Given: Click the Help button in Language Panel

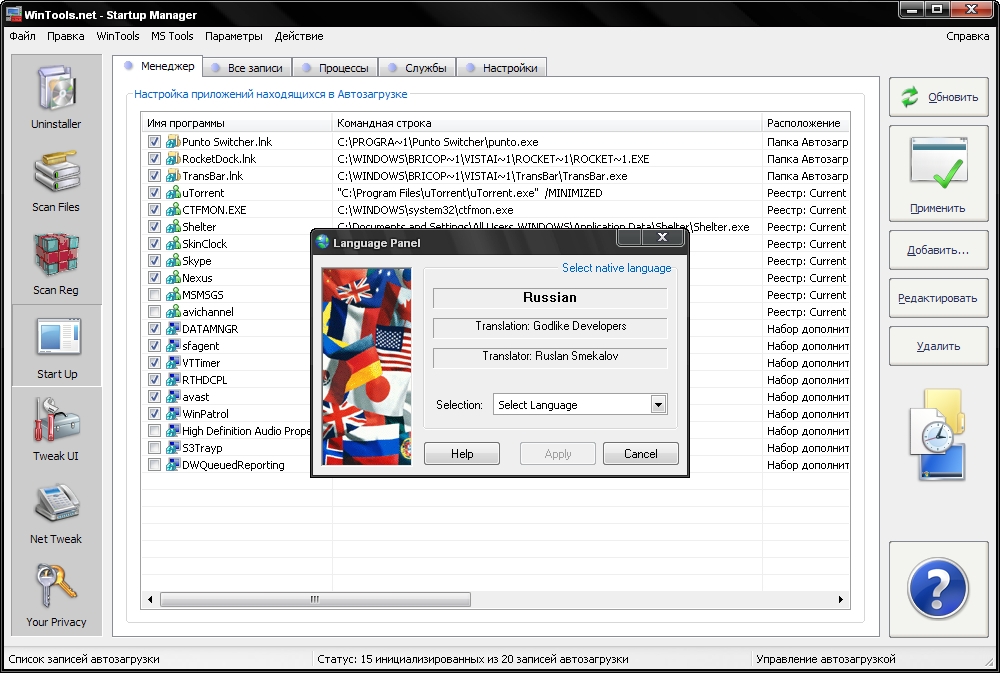Looking at the screenshot, I should point(462,454).
